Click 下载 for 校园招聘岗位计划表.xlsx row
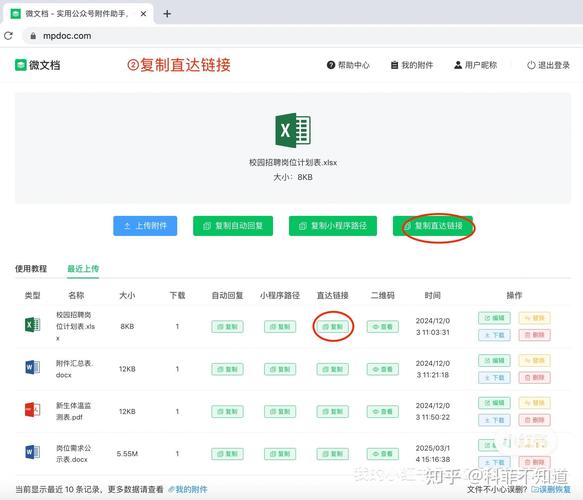This screenshot has width=583, height=500. (494, 335)
